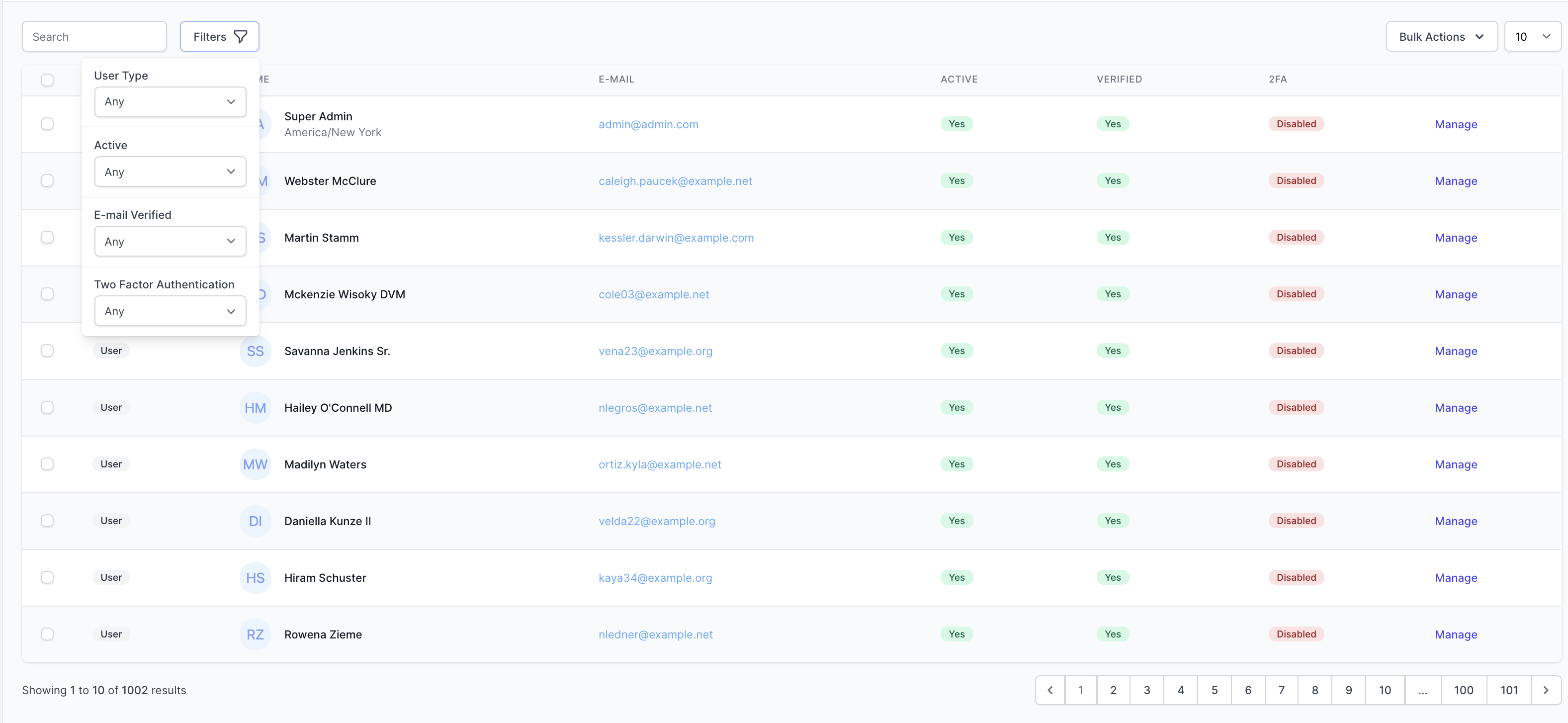
Task: Open admin@admin.com email link
Action: [648, 124]
